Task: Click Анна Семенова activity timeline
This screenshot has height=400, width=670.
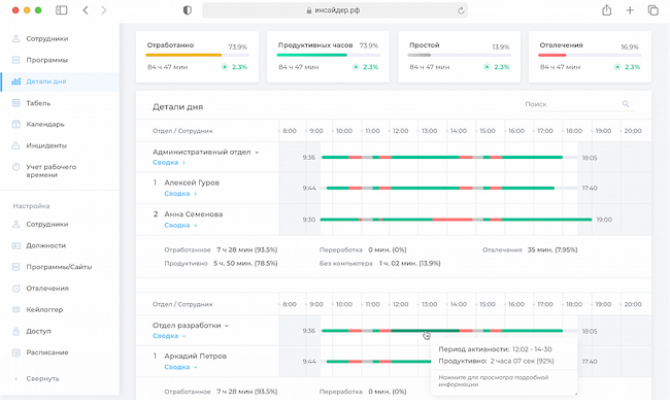Action: 456,220
